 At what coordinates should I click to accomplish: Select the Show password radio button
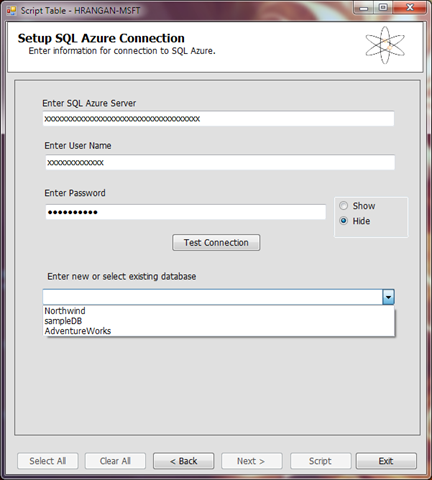343,206
